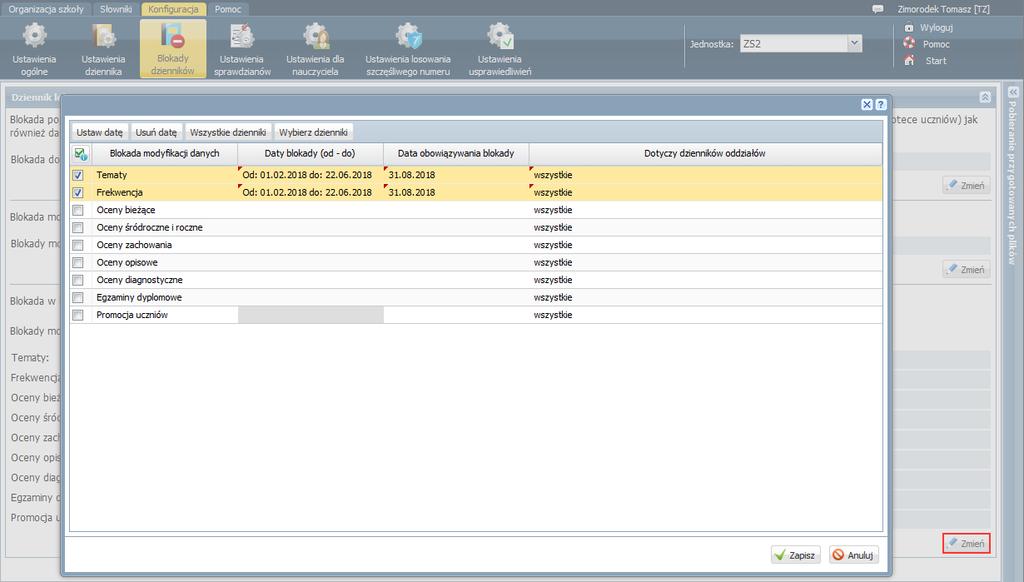Image resolution: width=1024 pixels, height=582 pixels.
Task: Click Tematy 31.08.2018 effective date cell
Action: point(456,175)
